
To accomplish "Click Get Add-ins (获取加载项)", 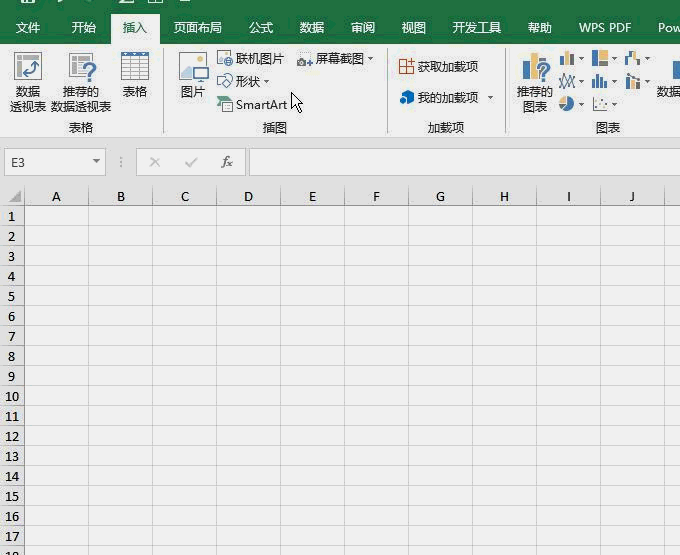I will (438, 67).
